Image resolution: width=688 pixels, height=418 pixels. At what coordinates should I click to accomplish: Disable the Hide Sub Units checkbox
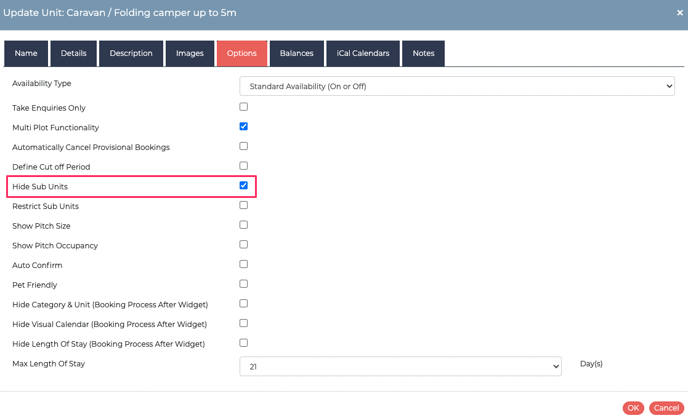coord(244,185)
